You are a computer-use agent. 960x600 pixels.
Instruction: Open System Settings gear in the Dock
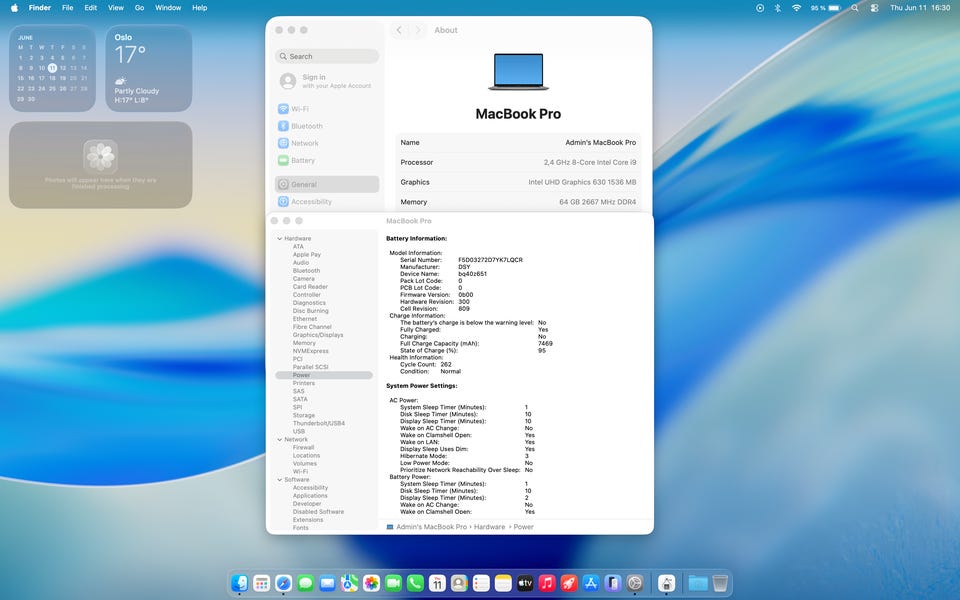click(635, 583)
